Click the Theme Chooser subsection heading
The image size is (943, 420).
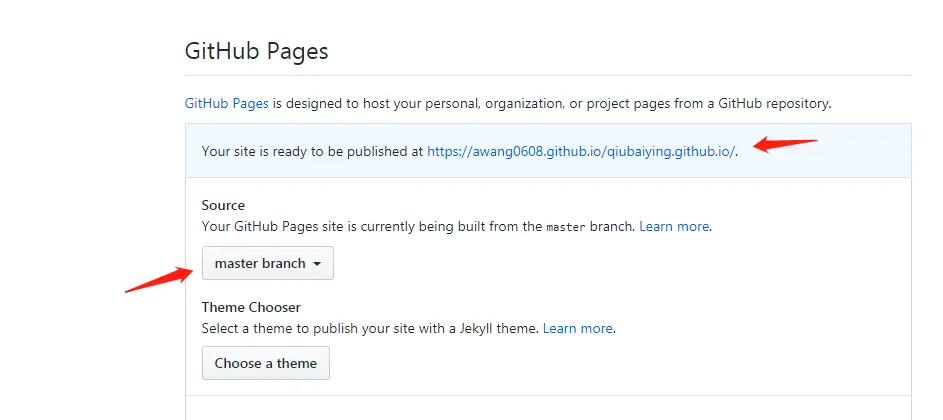tap(251, 307)
